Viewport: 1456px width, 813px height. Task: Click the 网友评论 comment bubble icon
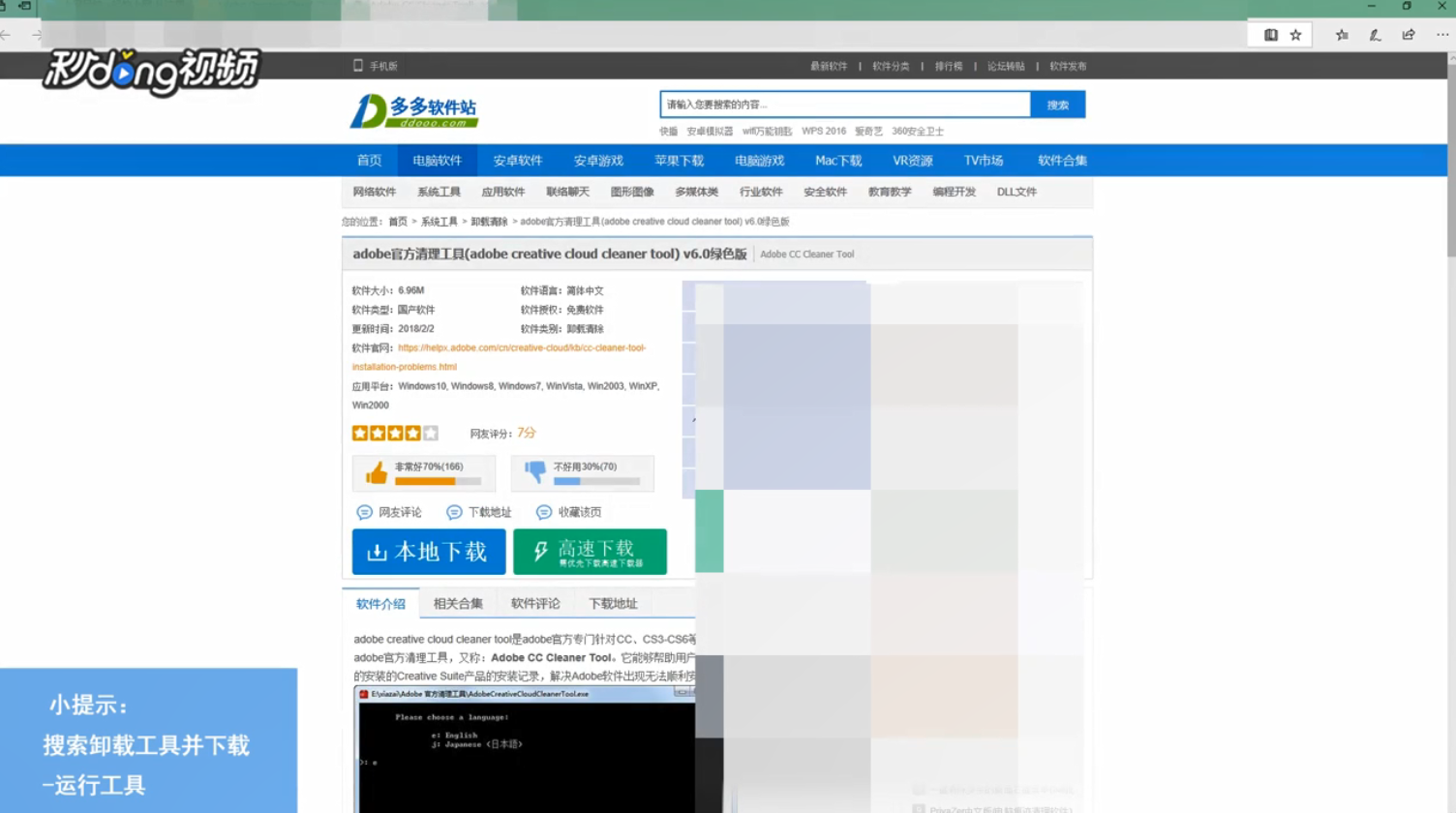(x=364, y=512)
